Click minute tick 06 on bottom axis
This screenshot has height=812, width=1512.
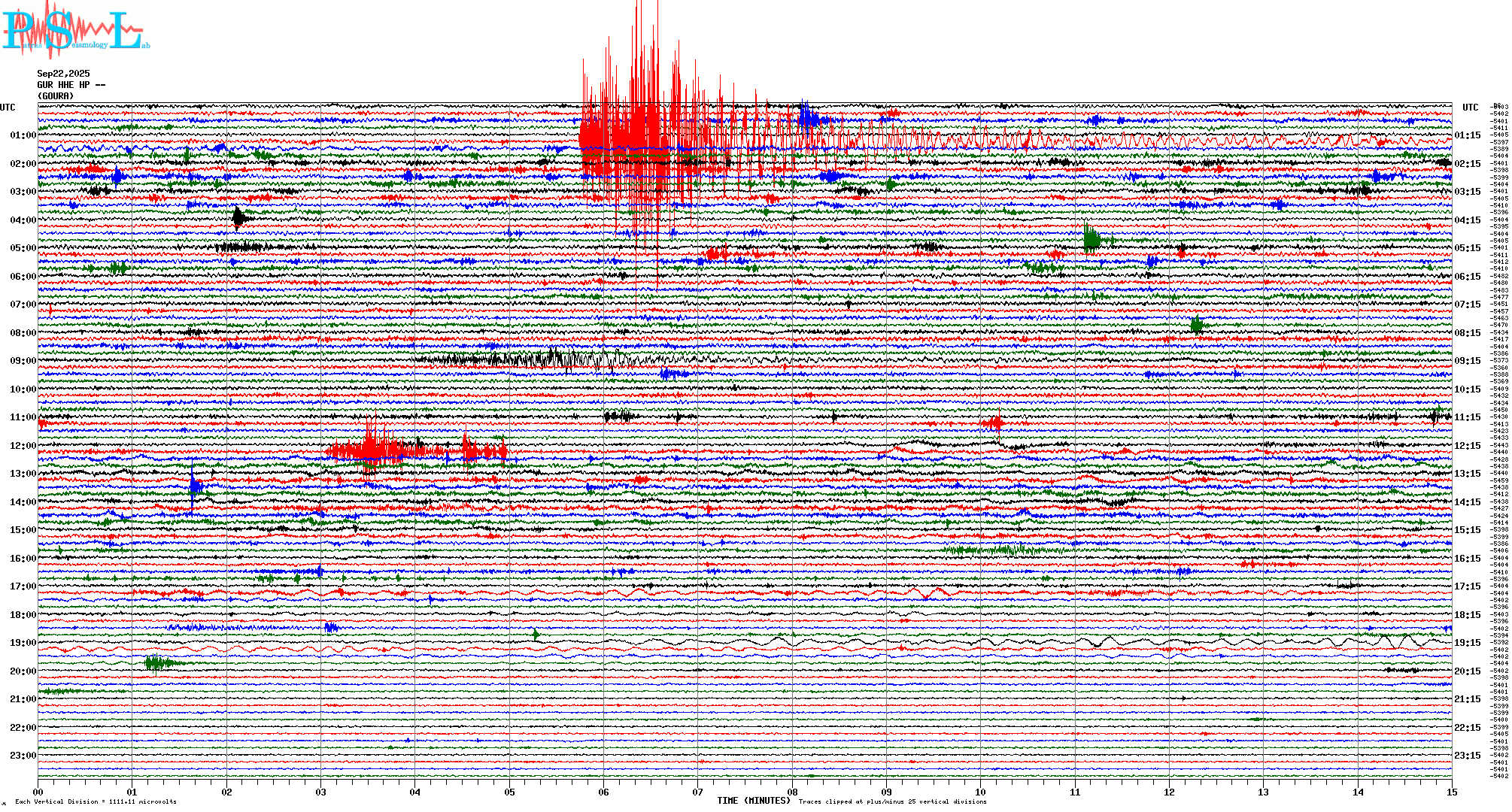(604, 792)
